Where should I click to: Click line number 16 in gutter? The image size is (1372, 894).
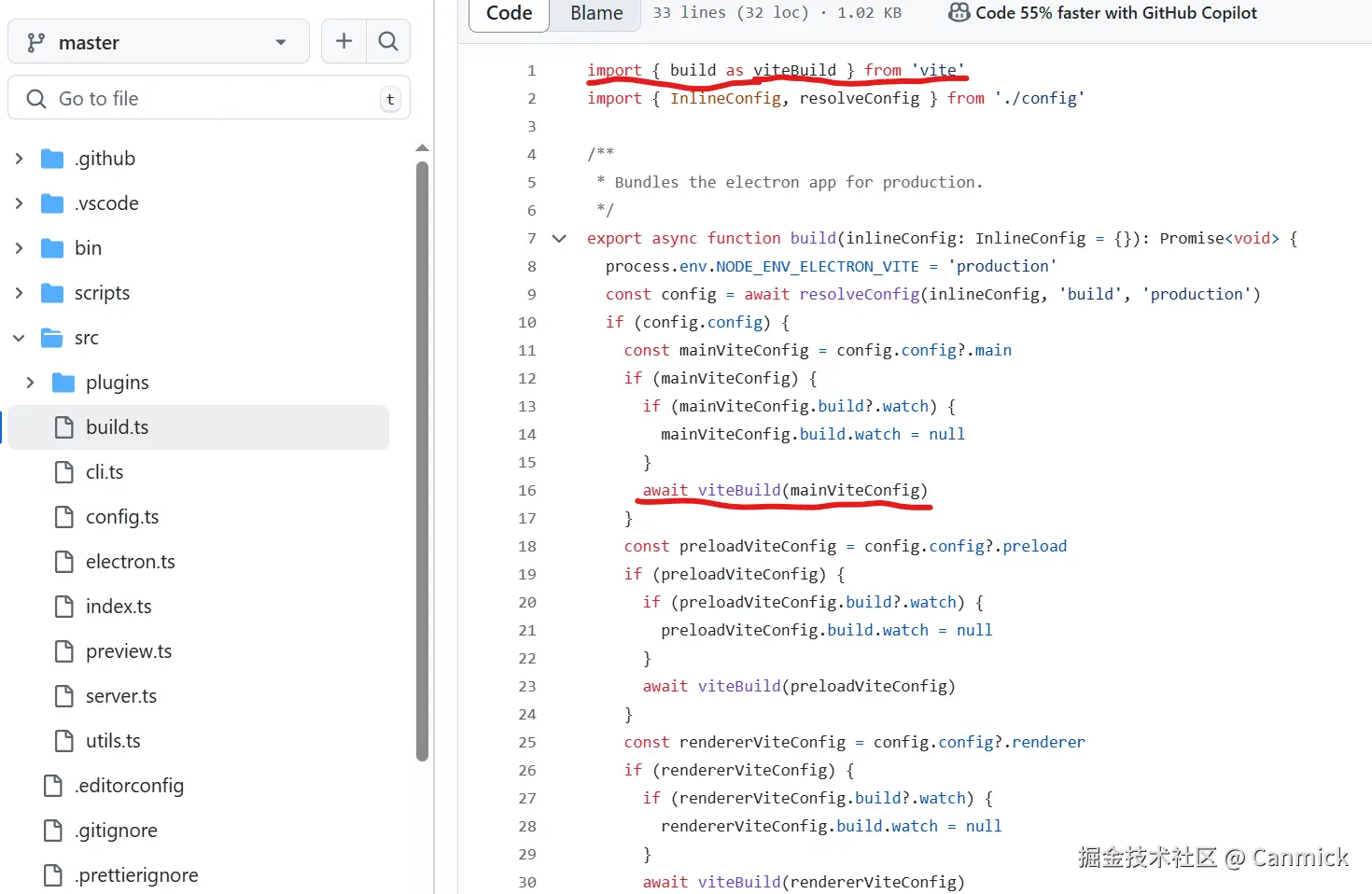click(x=527, y=491)
